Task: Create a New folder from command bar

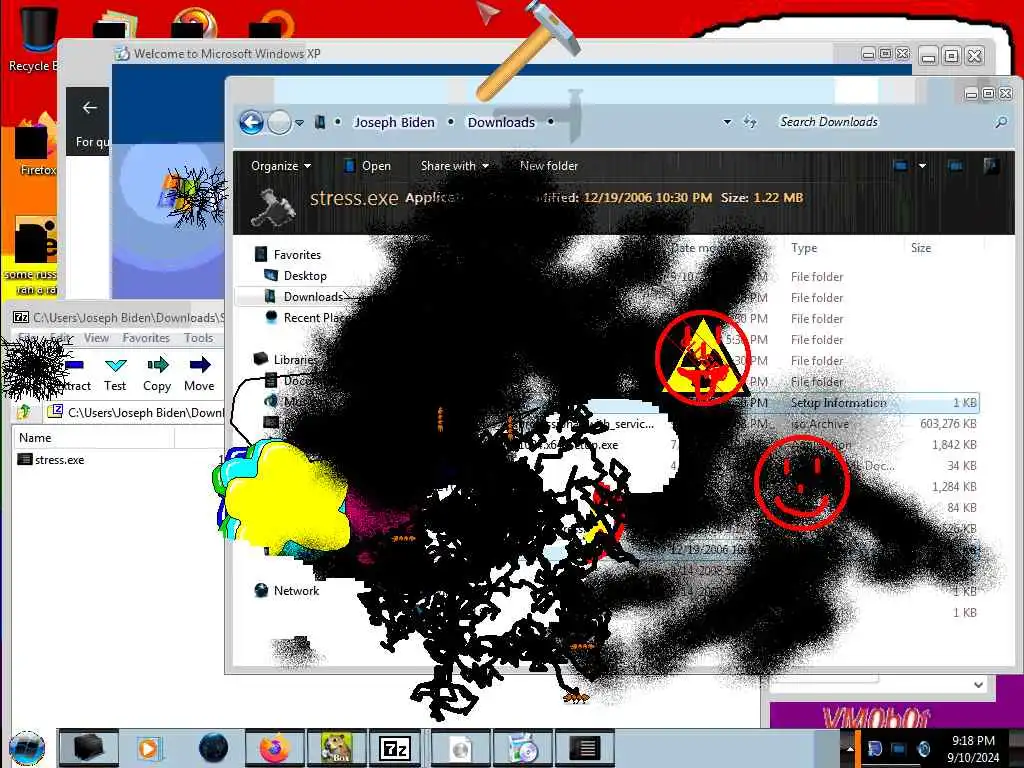Action: (549, 166)
